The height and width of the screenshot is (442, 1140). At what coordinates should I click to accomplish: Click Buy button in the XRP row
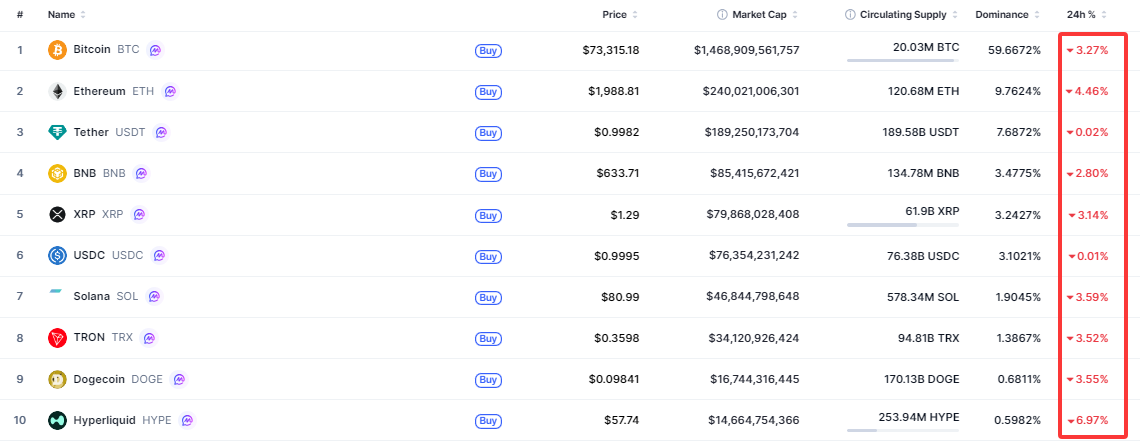488,216
